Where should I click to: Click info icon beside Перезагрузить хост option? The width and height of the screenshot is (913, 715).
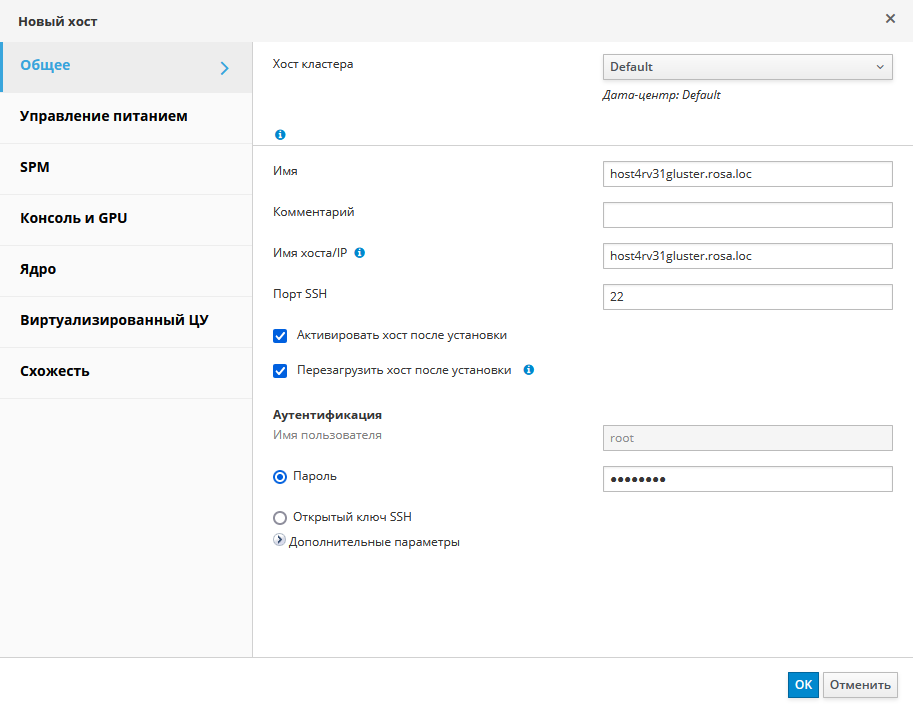(x=529, y=370)
